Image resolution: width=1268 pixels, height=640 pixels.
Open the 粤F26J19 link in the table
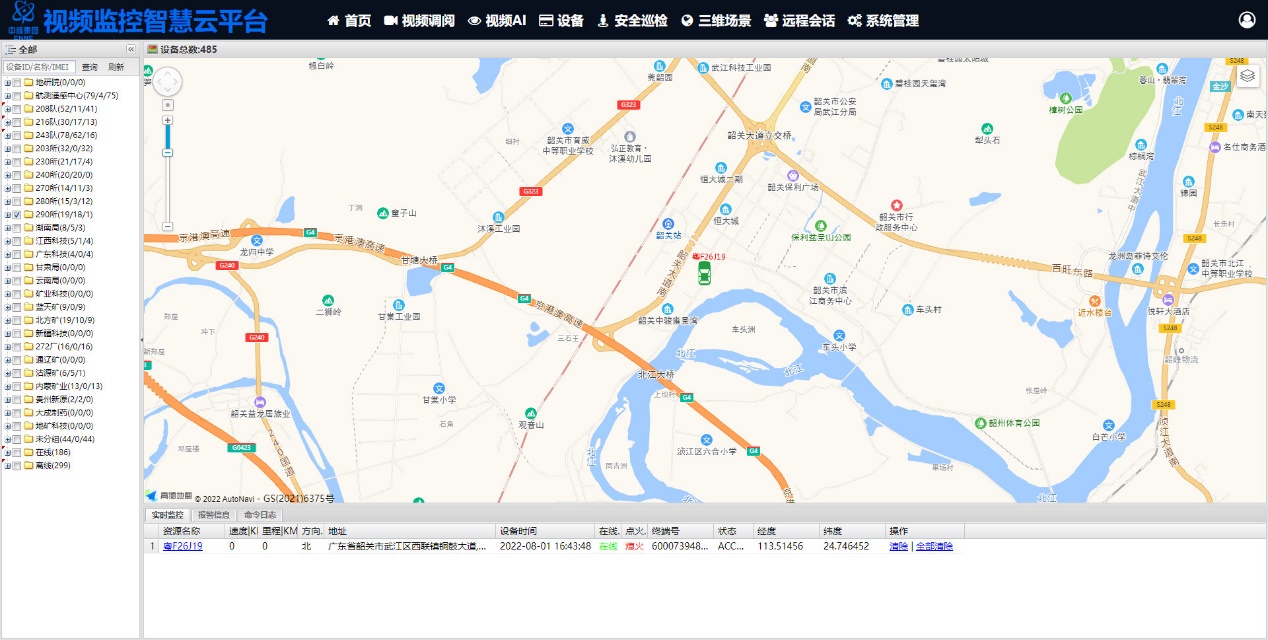click(x=183, y=547)
